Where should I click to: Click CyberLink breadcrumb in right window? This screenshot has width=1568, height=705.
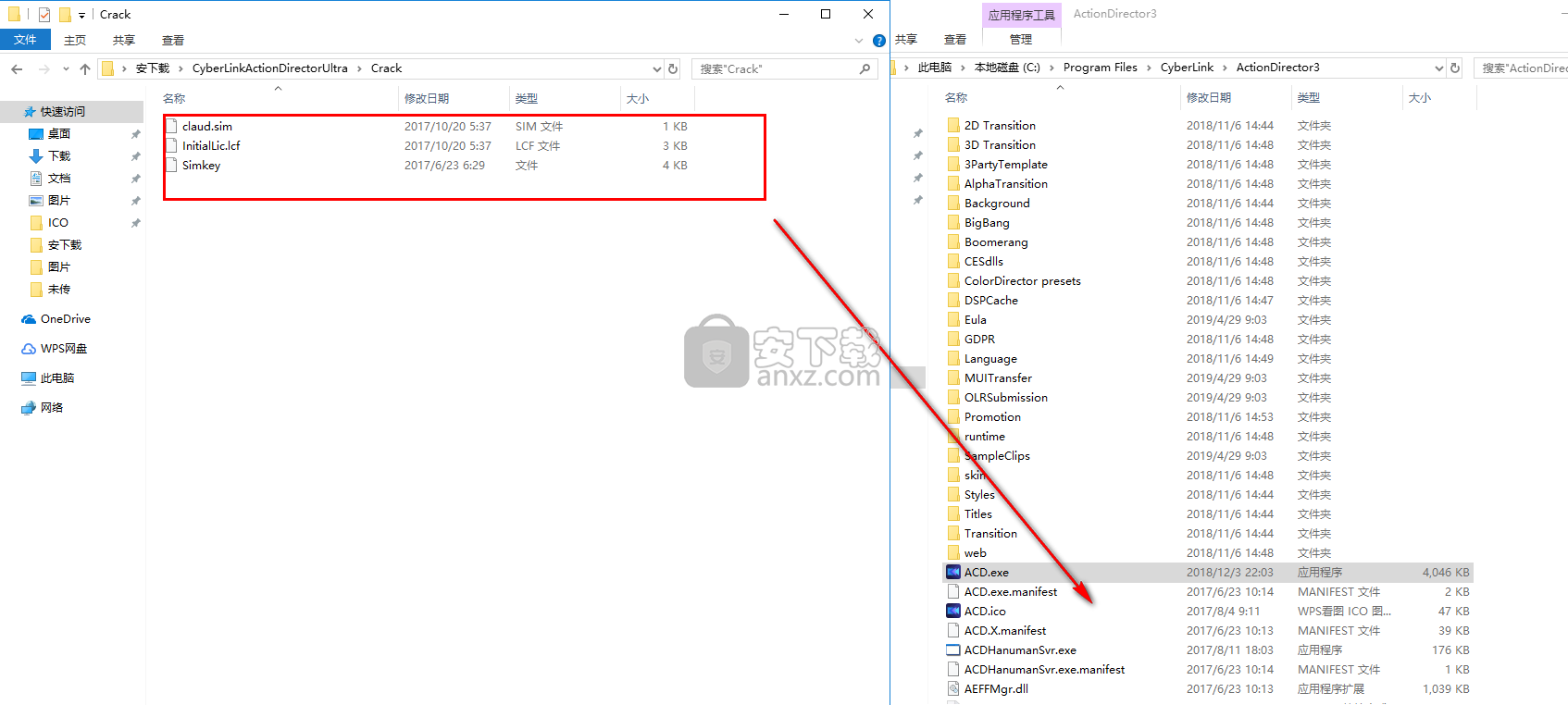pyautogui.click(x=1187, y=68)
